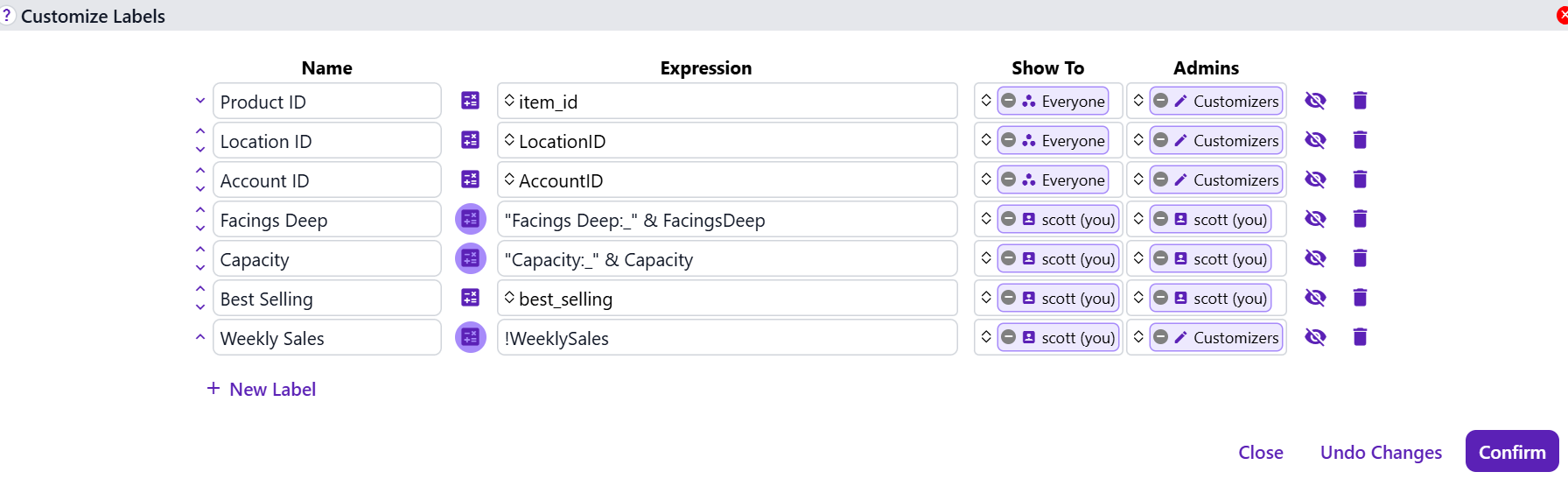This screenshot has width=1568, height=479.
Task: Open formula editor for Weekly Sales row
Action: 470,337
